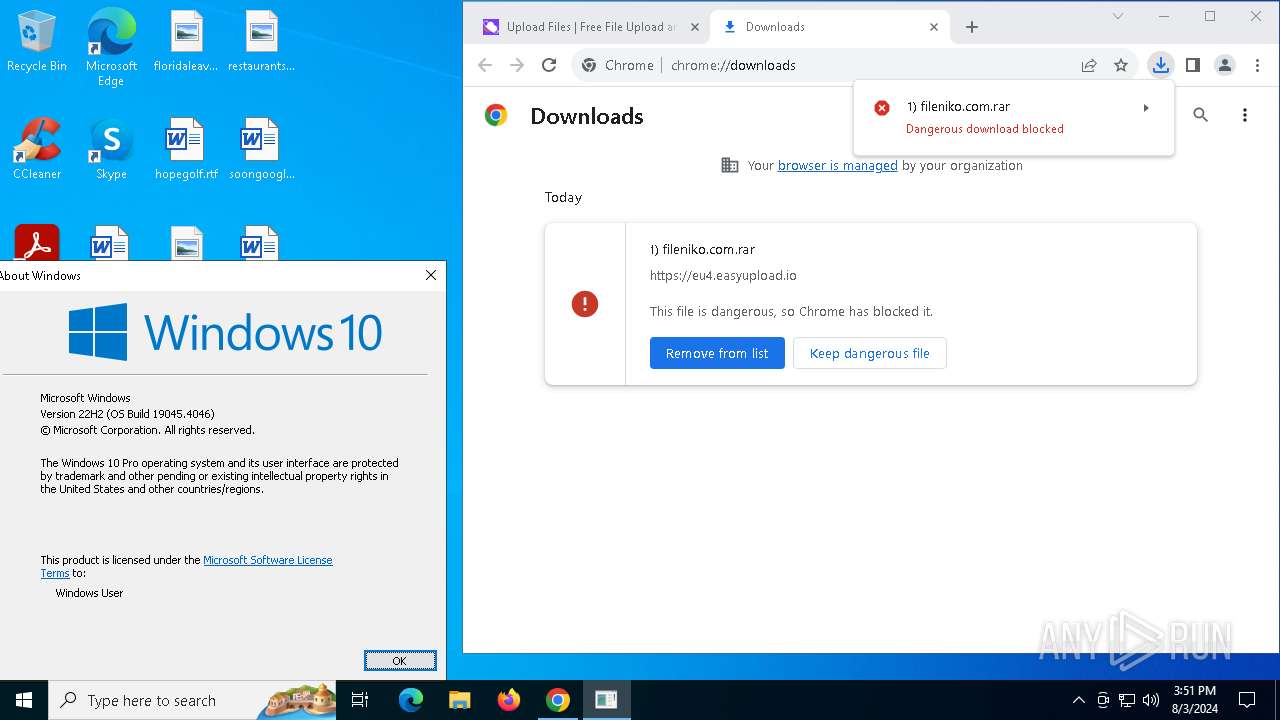Select soongoogl... document on desktop
This screenshot has height=720, width=1280.
click(x=261, y=149)
